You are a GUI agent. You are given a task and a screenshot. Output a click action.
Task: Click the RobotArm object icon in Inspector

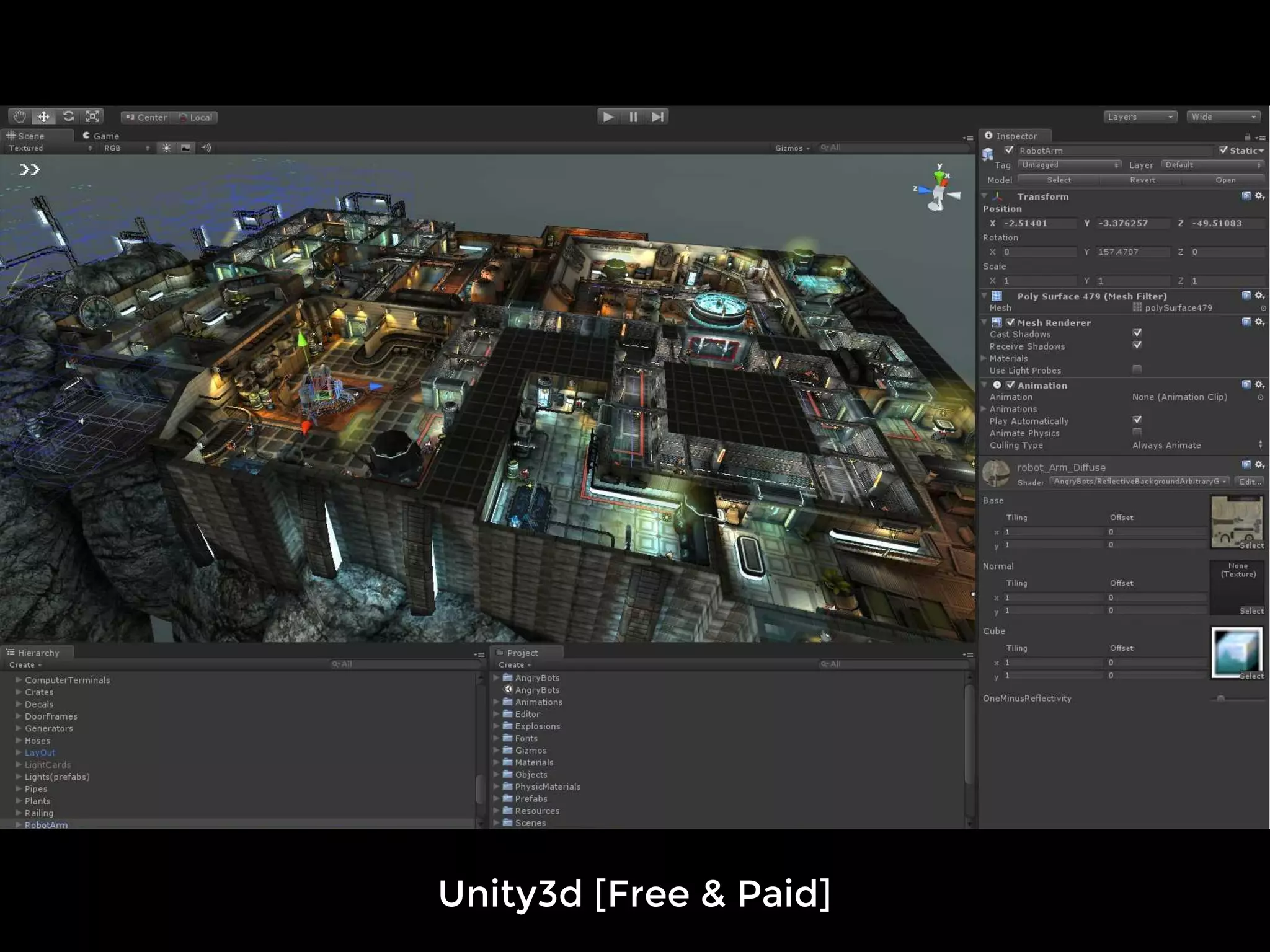(x=988, y=154)
